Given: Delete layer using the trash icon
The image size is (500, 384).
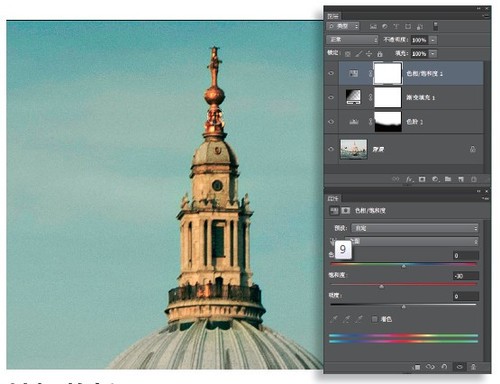Looking at the screenshot, I should tap(474, 179).
